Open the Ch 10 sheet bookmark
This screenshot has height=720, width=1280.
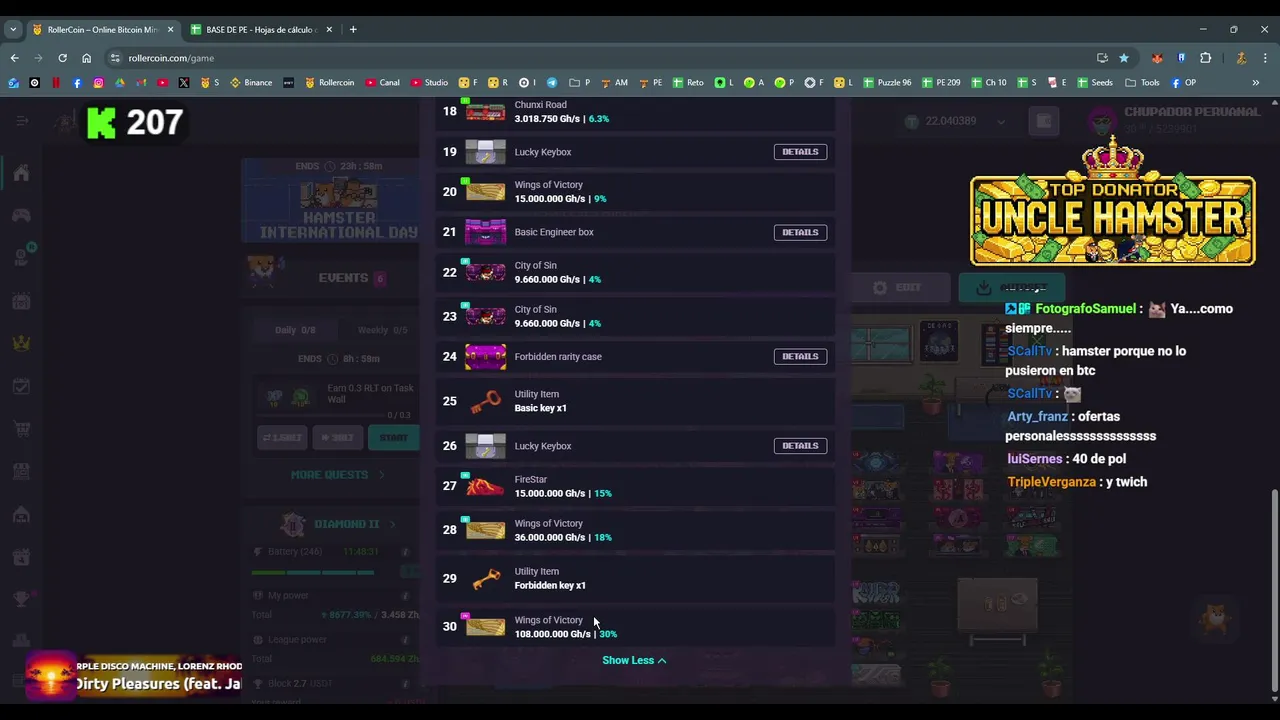(989, 83)
